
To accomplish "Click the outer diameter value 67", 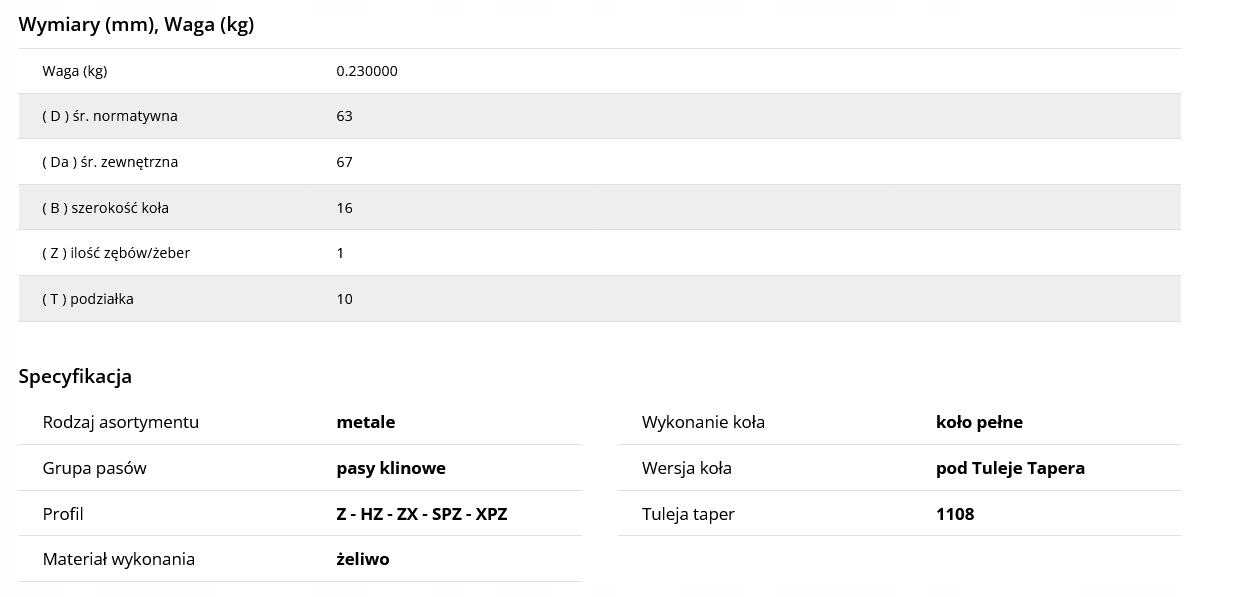I will (344, 162).
